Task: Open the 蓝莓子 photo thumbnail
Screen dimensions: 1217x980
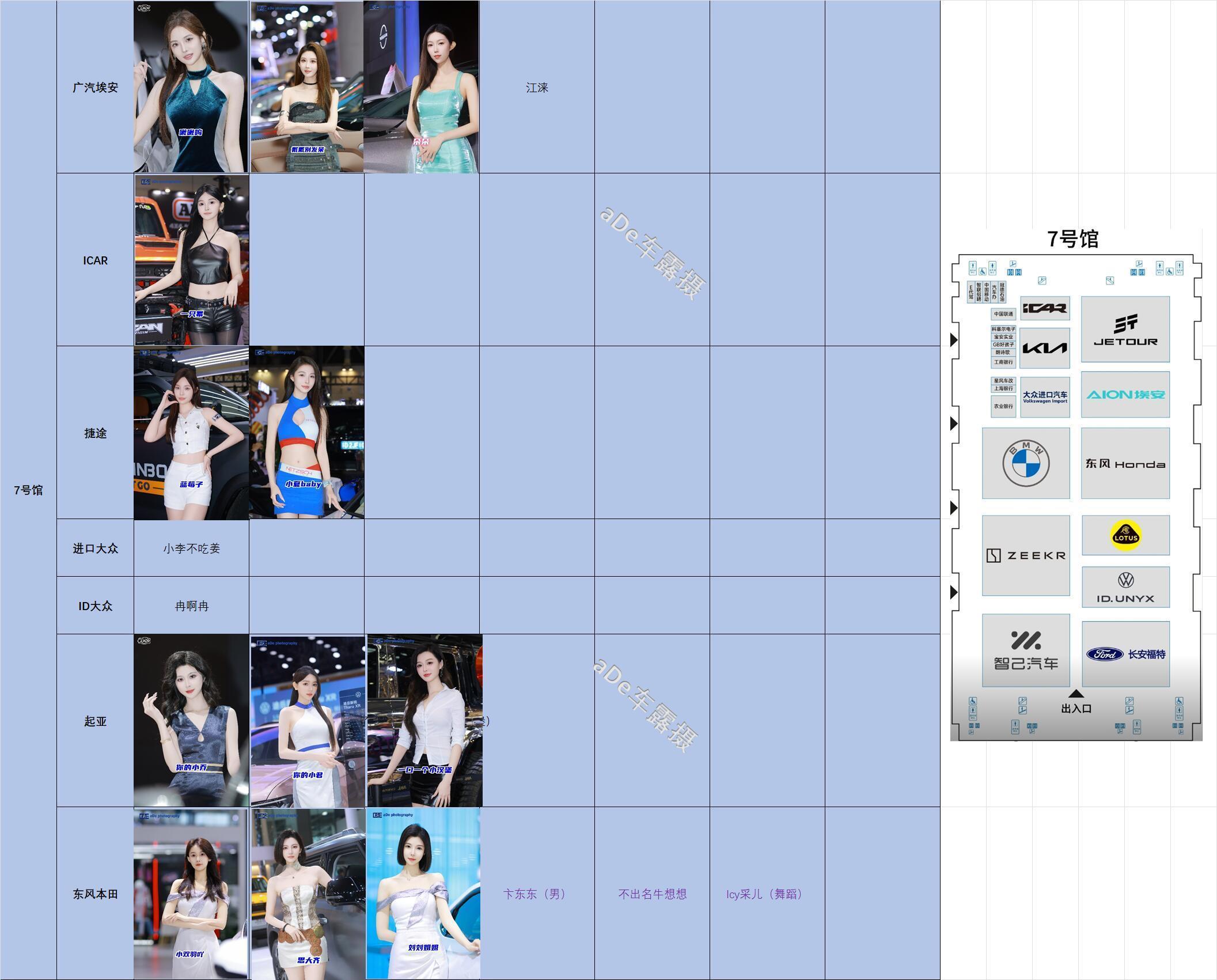Action: coord(191,433)
